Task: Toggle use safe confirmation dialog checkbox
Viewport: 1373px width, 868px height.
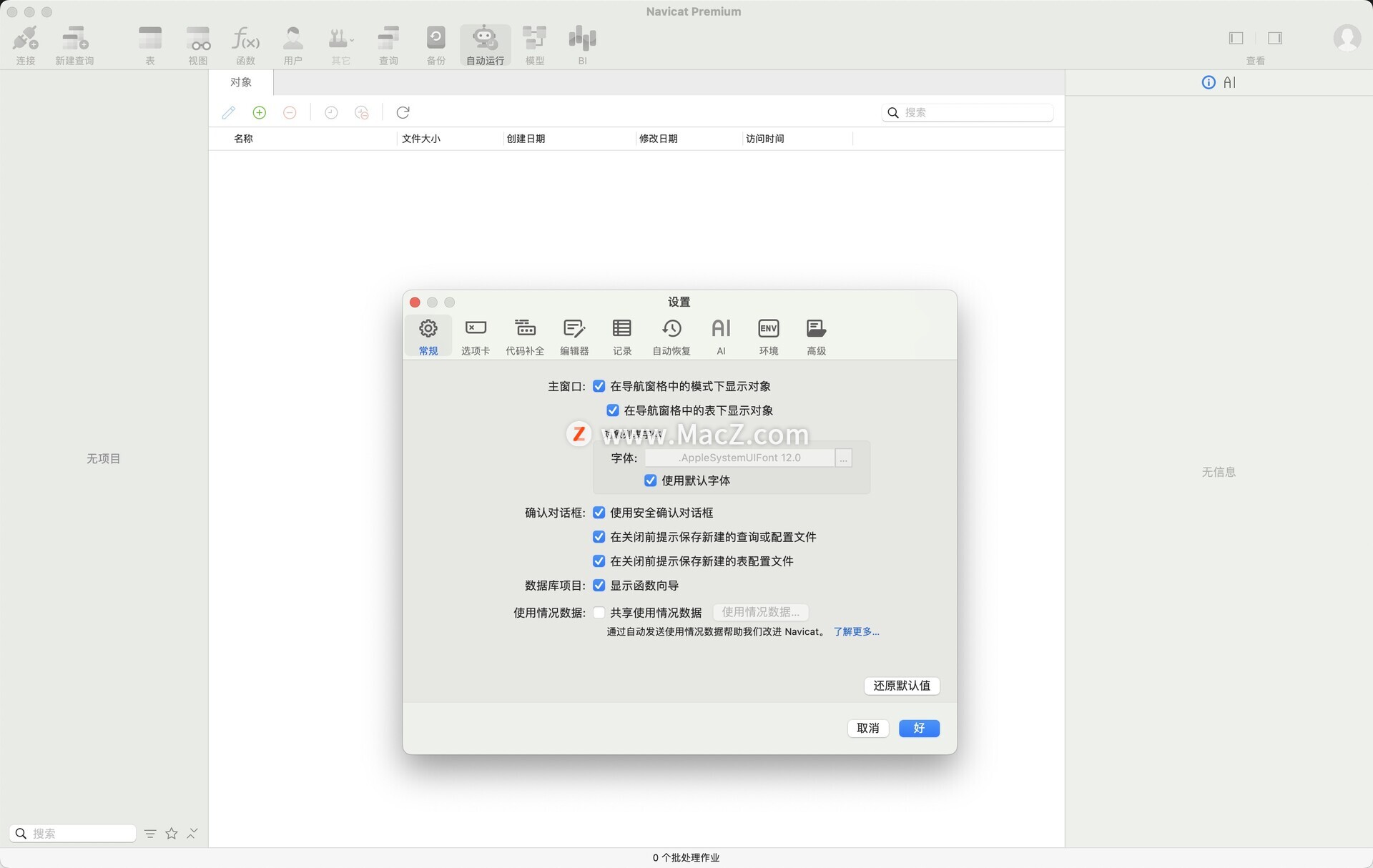Action: pos(599,513)
